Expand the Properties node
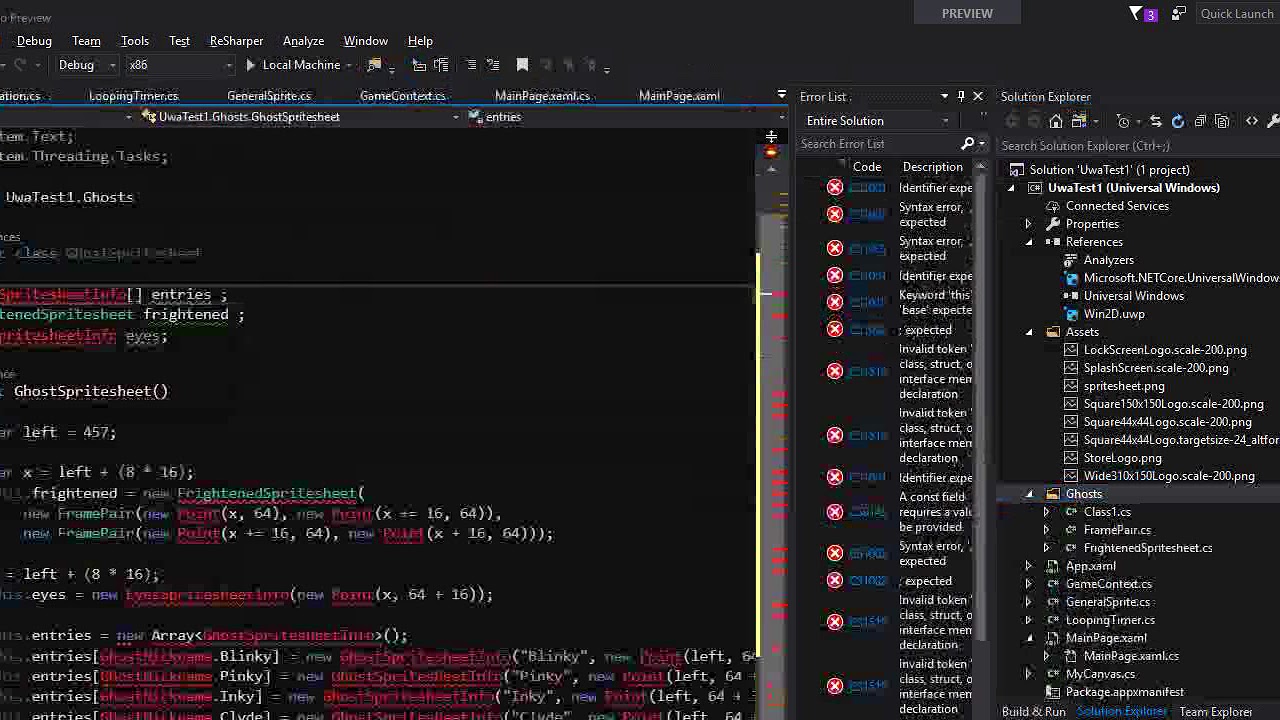The image size is (1280, 720). (x=1029, y=224)
